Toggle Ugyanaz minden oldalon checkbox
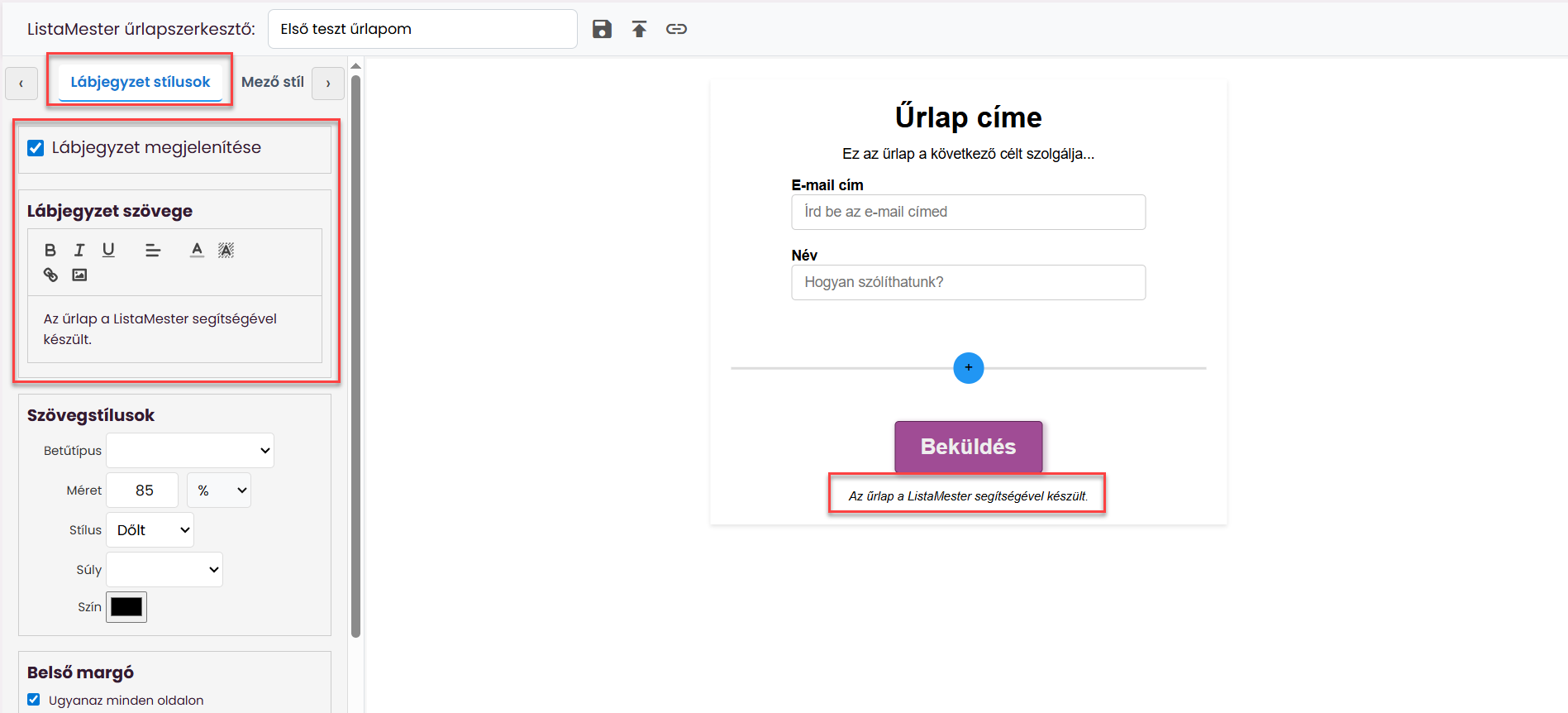 34,700
